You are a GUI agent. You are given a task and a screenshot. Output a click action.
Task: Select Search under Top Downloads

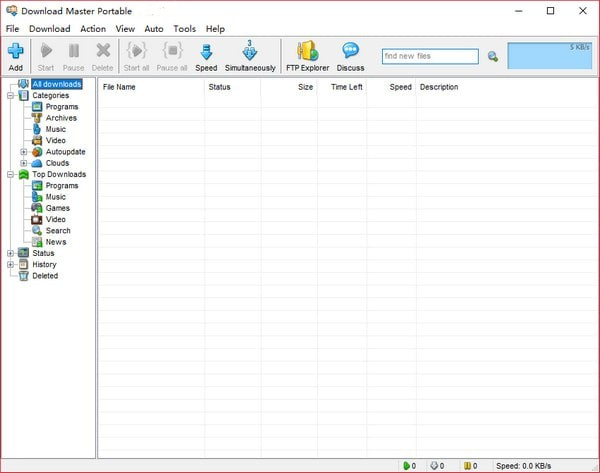(58, 231)
